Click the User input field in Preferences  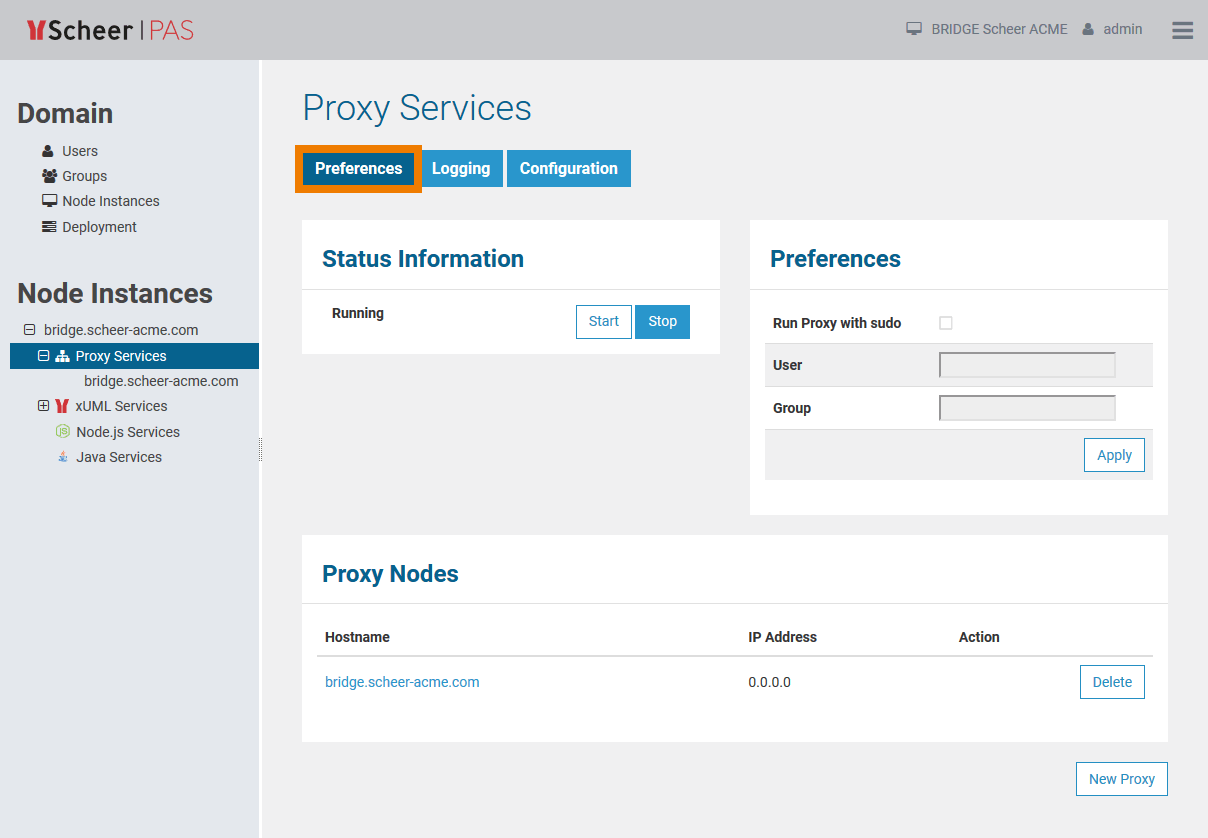pyautogui.click(x=1027, y=365)
